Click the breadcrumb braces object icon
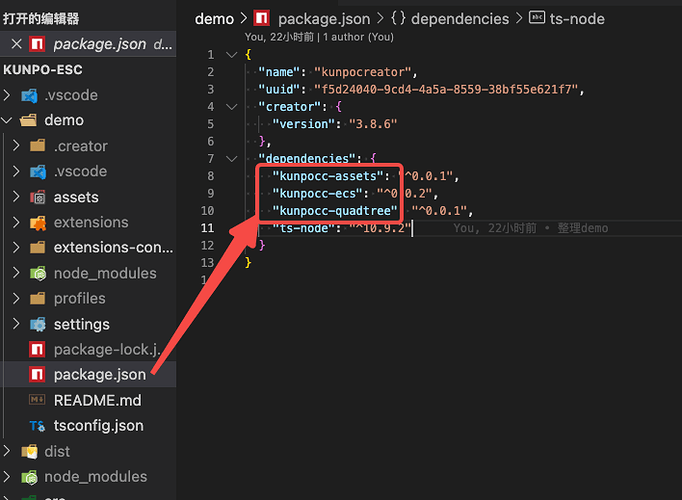Image resolution: width=682 pixels, height=500 pixels. [x=398, y=18]
